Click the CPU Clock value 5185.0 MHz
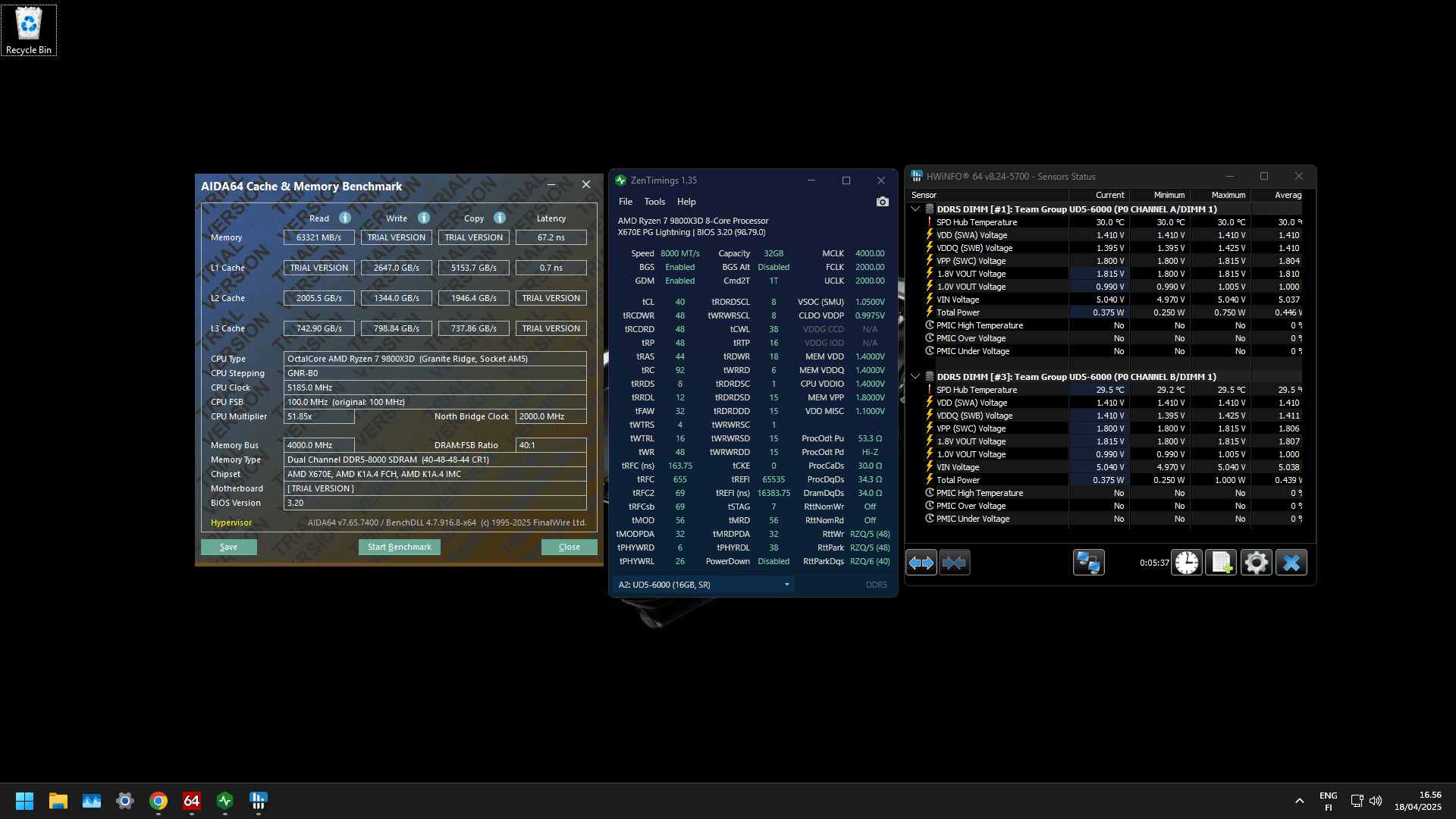Screen dimensions: 1456x819 pyautogui.click(x=435, y=388)
